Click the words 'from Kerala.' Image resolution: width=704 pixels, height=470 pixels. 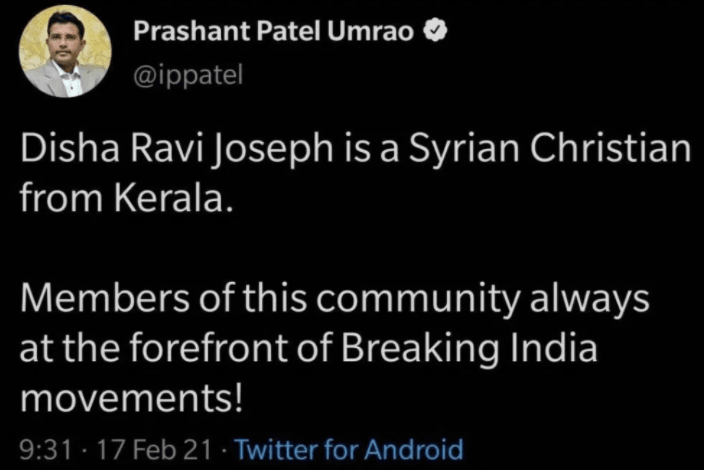[x=127, y=198]
